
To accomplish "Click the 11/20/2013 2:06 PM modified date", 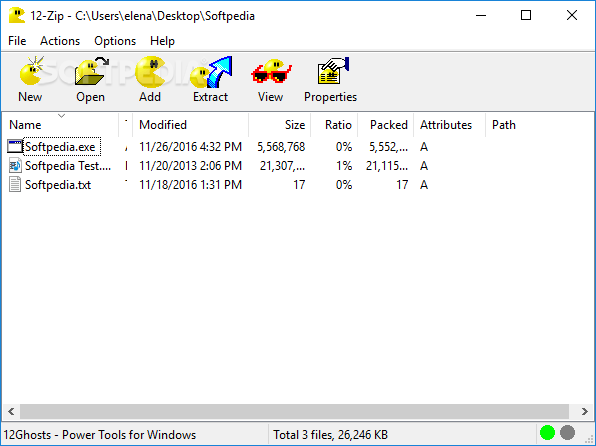I will [190, 166].
